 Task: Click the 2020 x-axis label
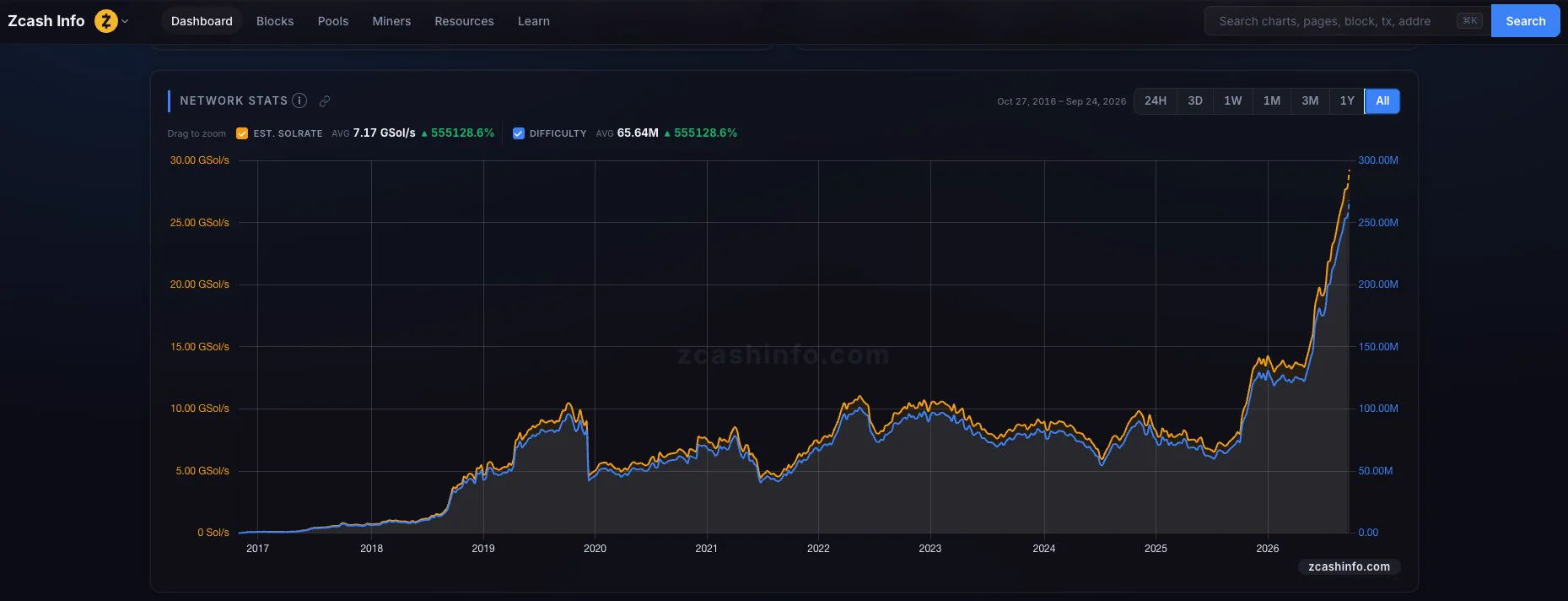point(595,549)
